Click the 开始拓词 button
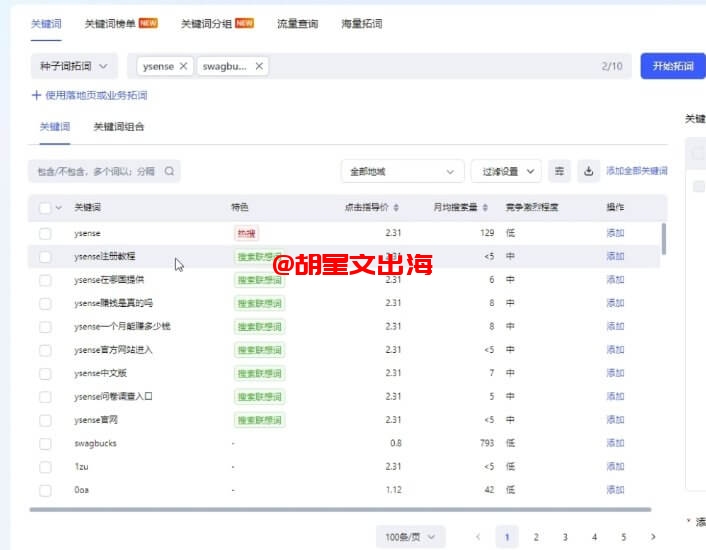 (673, 66)
